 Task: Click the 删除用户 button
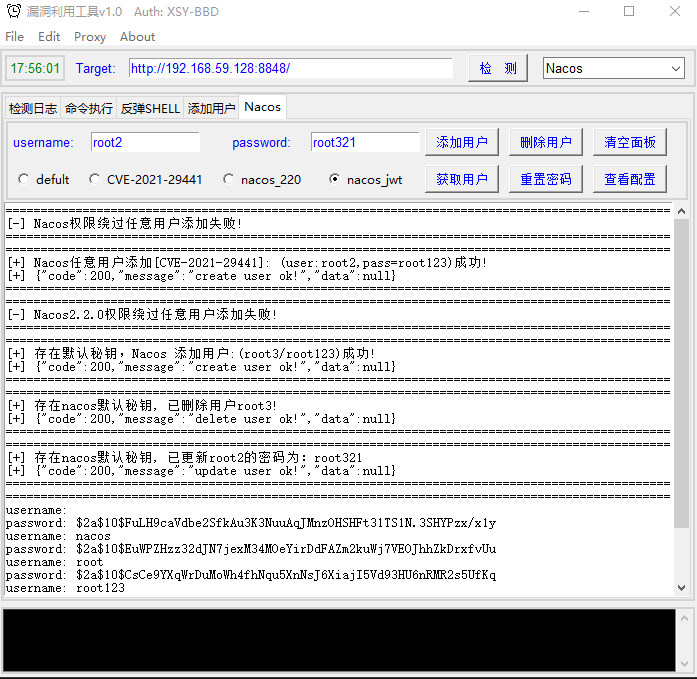point(546,142)
